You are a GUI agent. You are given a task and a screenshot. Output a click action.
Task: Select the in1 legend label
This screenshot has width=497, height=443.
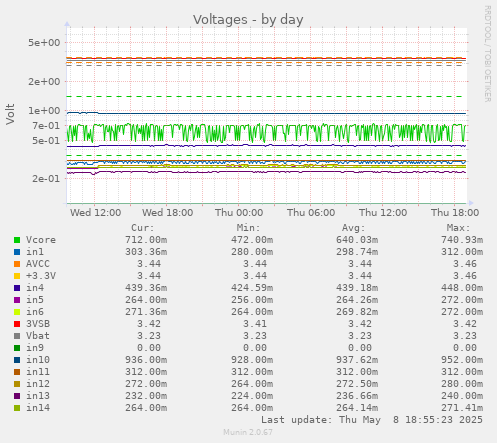[x=35, y=252]
